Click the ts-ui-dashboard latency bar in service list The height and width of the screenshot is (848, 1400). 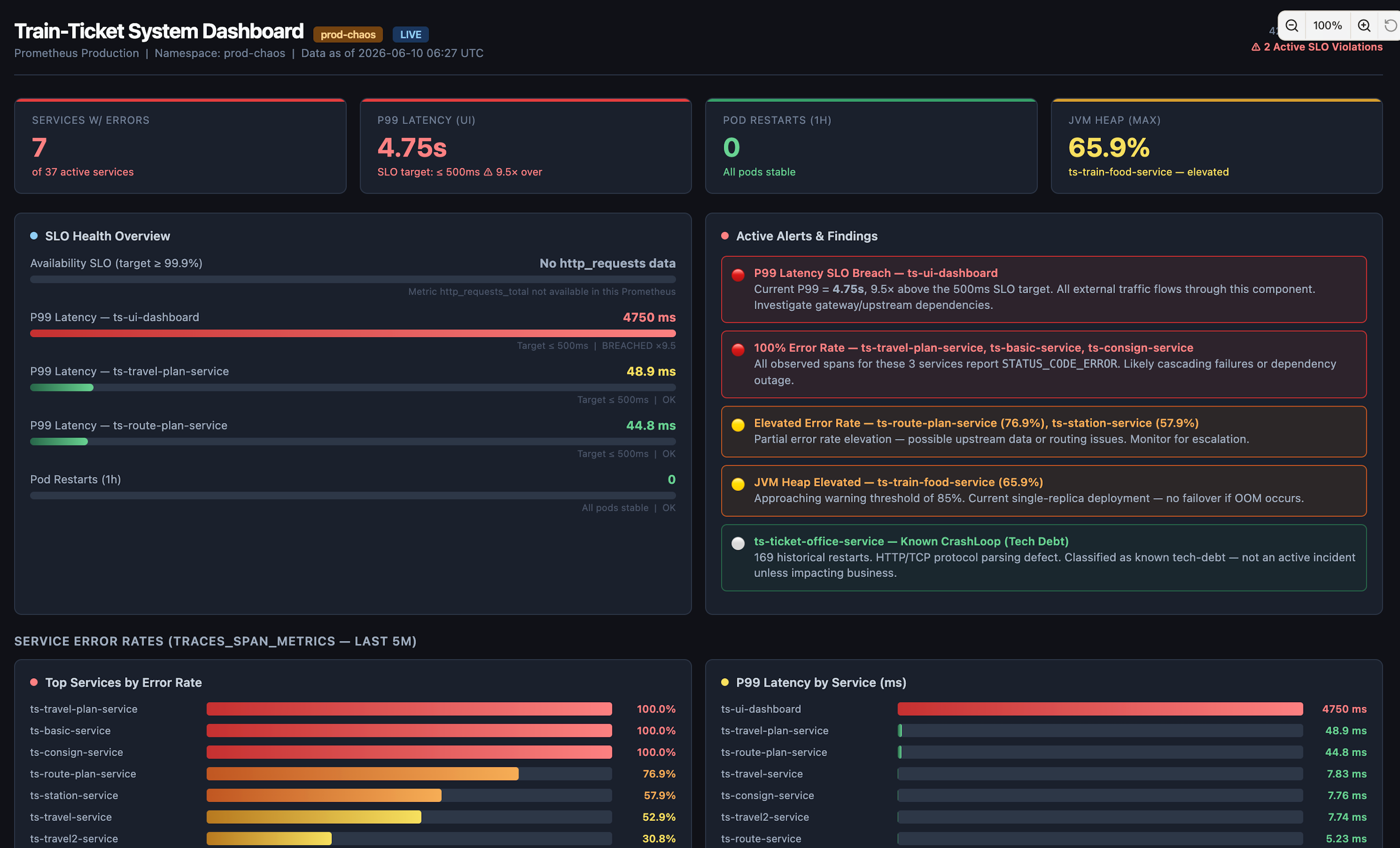click(1100, 709)
